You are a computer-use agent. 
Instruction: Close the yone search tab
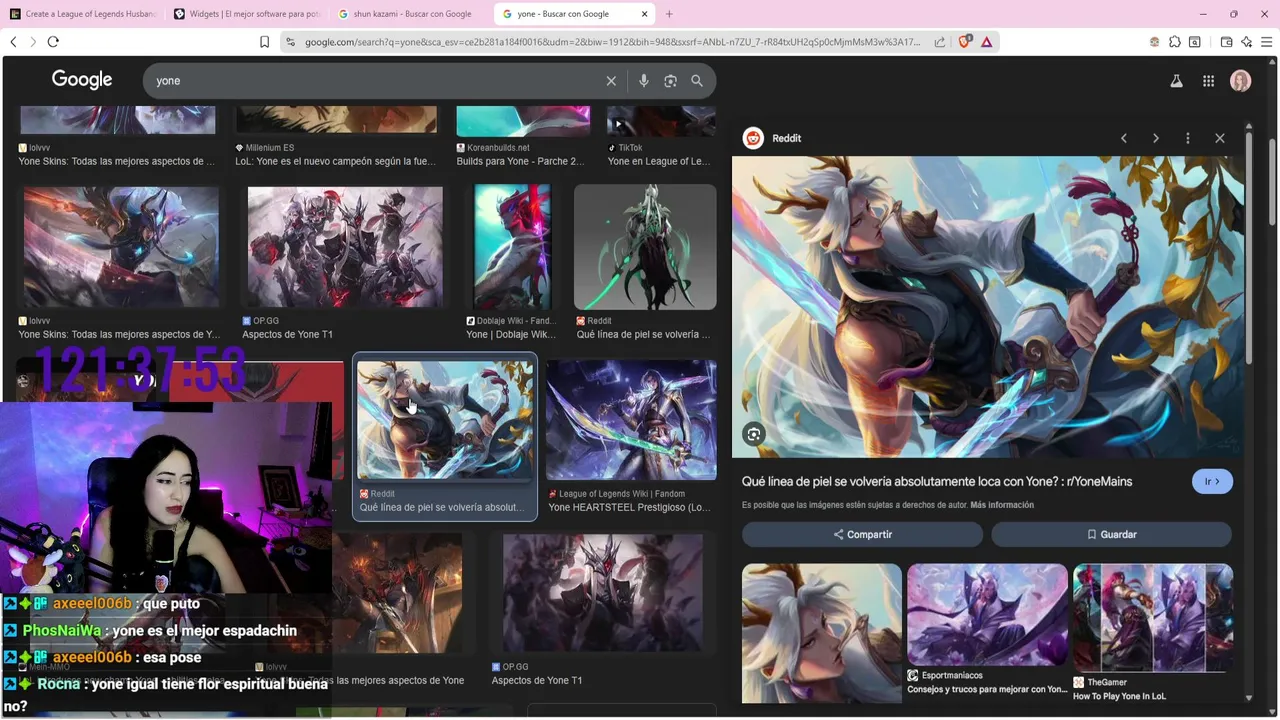click(645, 14)
